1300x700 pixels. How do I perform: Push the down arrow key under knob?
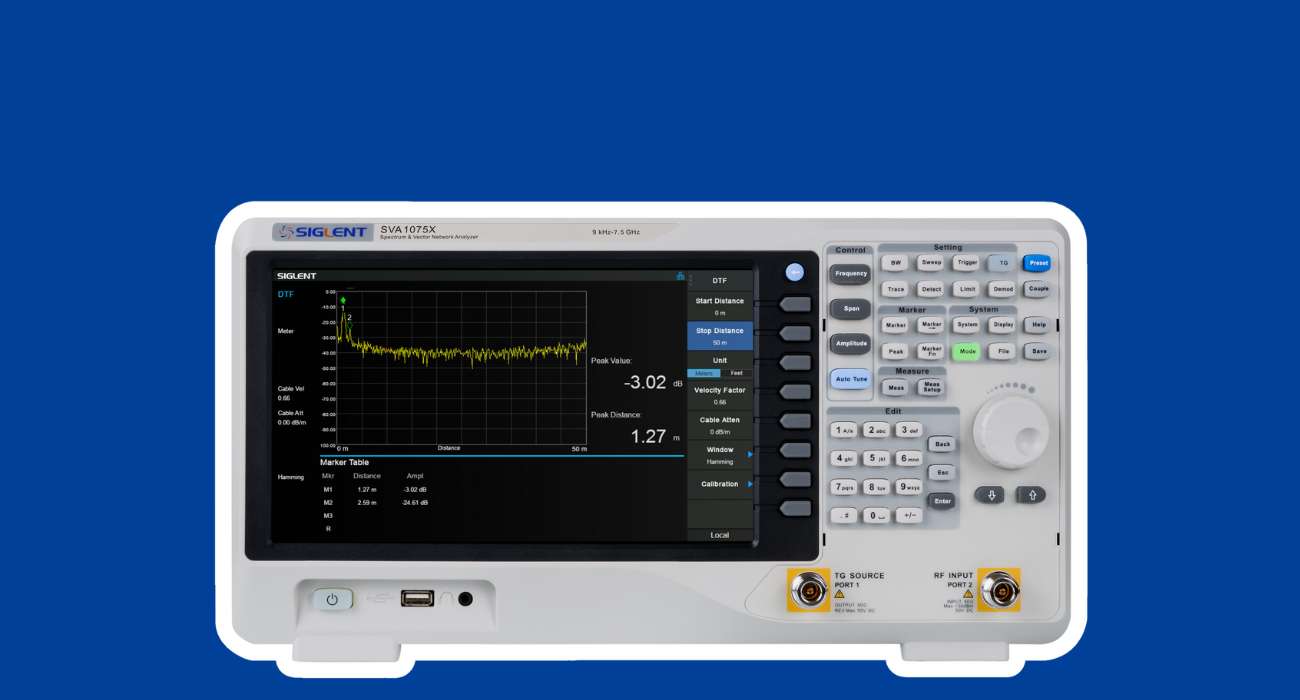click(989, 494)
